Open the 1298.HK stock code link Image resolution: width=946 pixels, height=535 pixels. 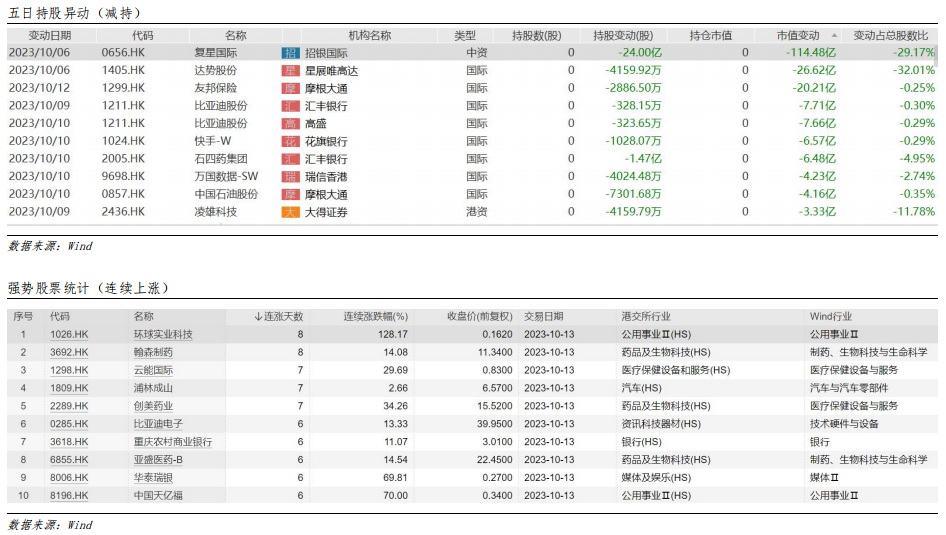(x=69, y=370)
